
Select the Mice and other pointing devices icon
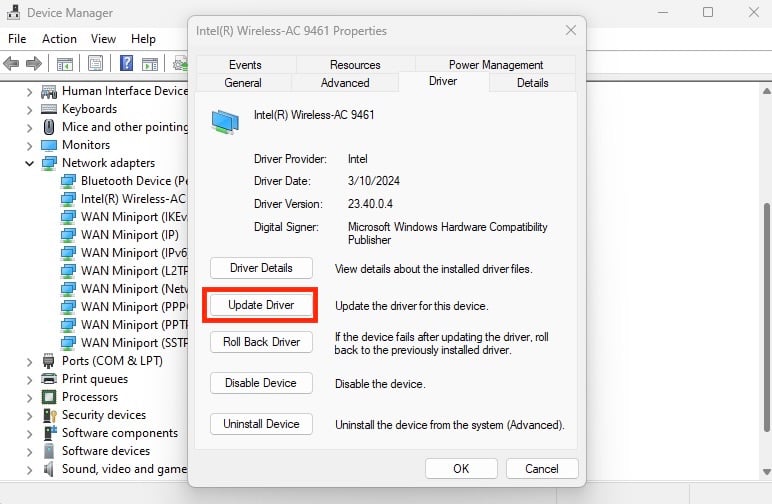[x=49, y=127]
